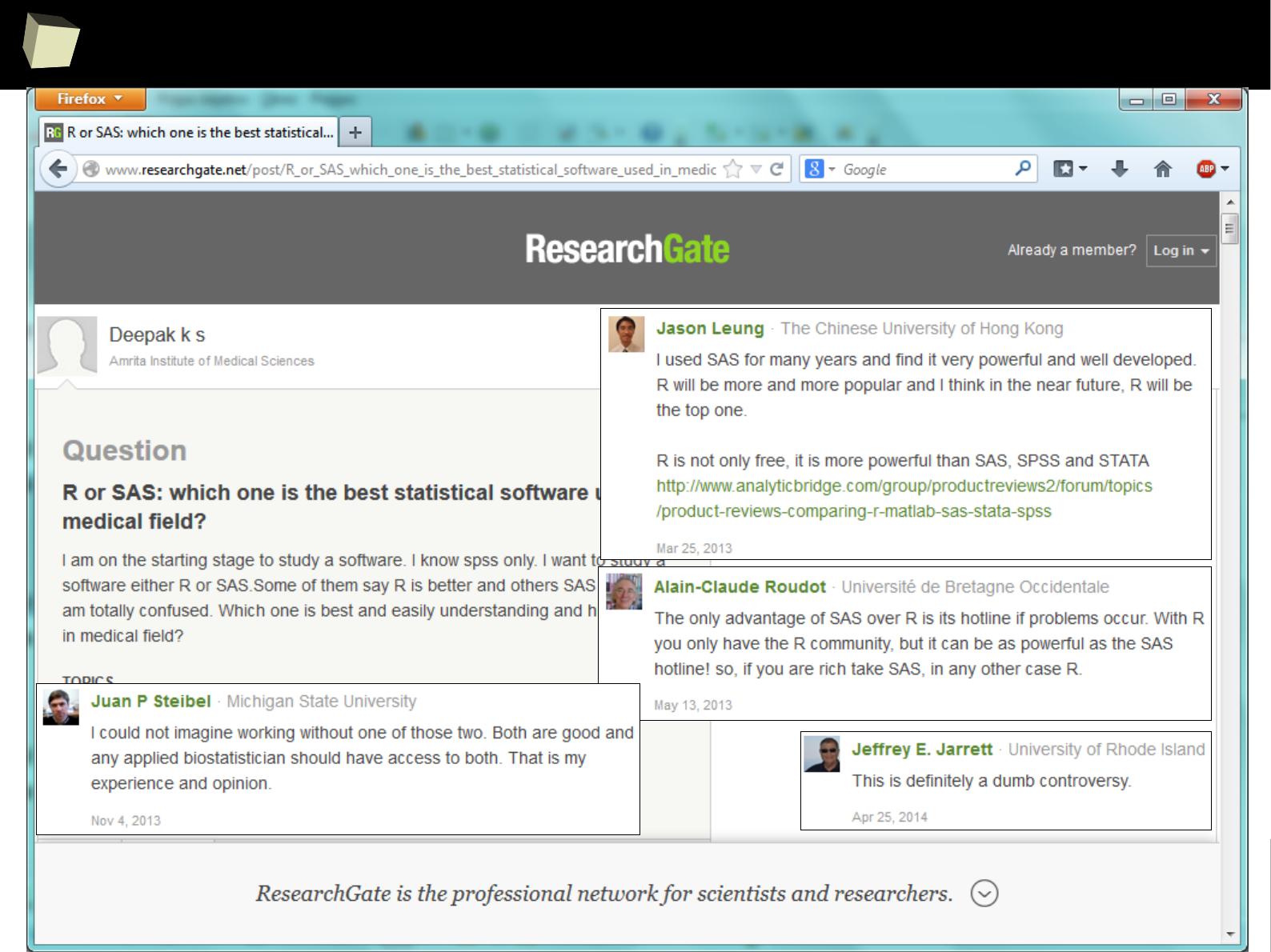Viewport: 1271px width, 952px height.
Task: Click the 'Question' heading
Action: (124, 450)
